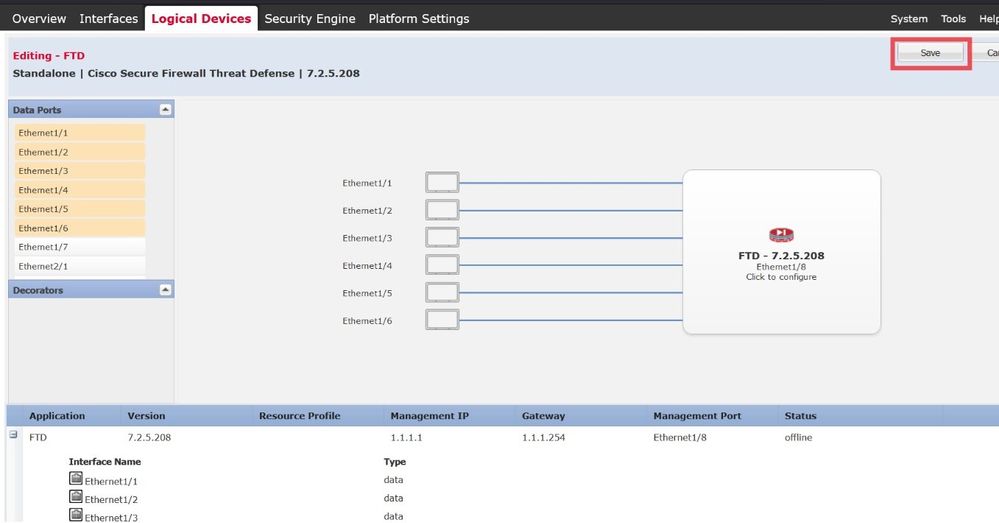Image resolution: width=999 pixels, height=523 pixels.
Task: Click the Ethernet1/1 interface icon in table
Action: tap(76, 478)
